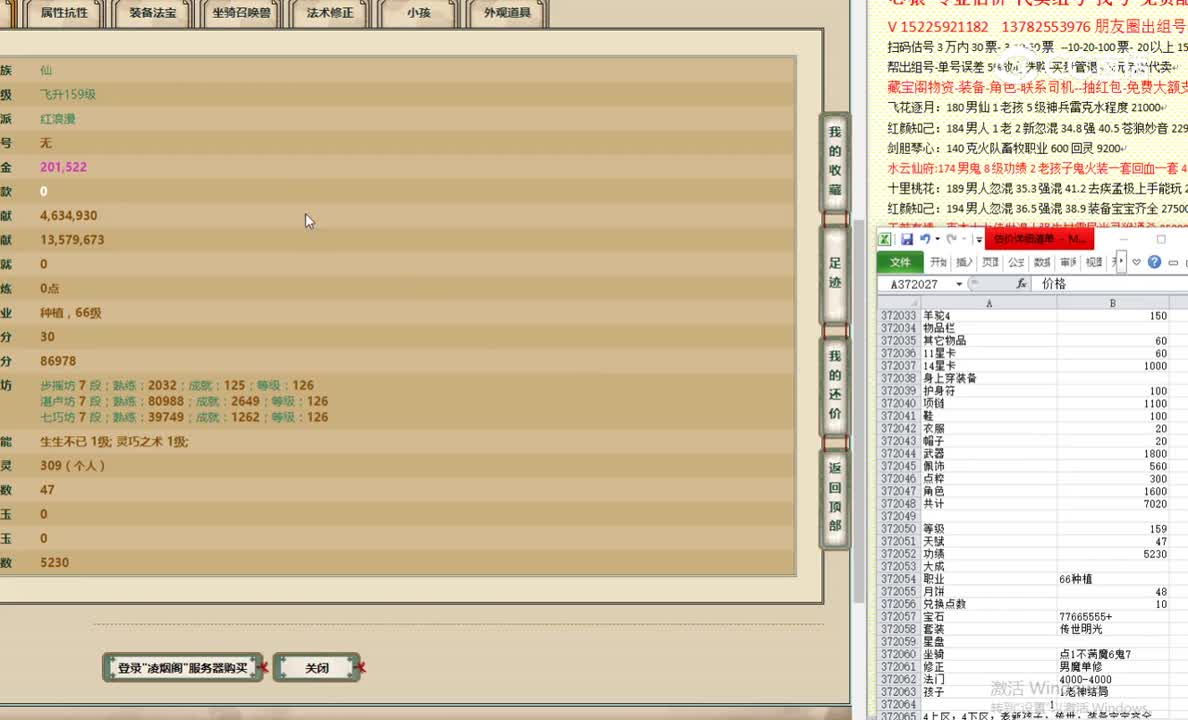Click the heart-shaped ribbon minimize icon
The height and width of the screenshot is (720, 1188).
click(x=1136, y=262)
